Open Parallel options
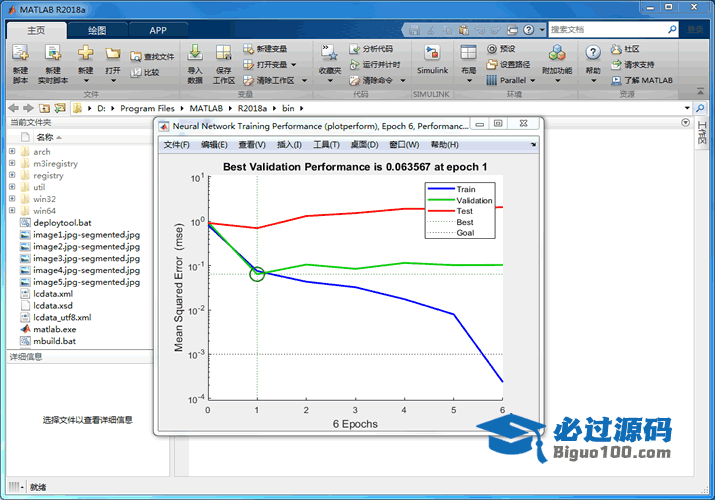Screen dimensions: 715x500 (x=510, y=80)
